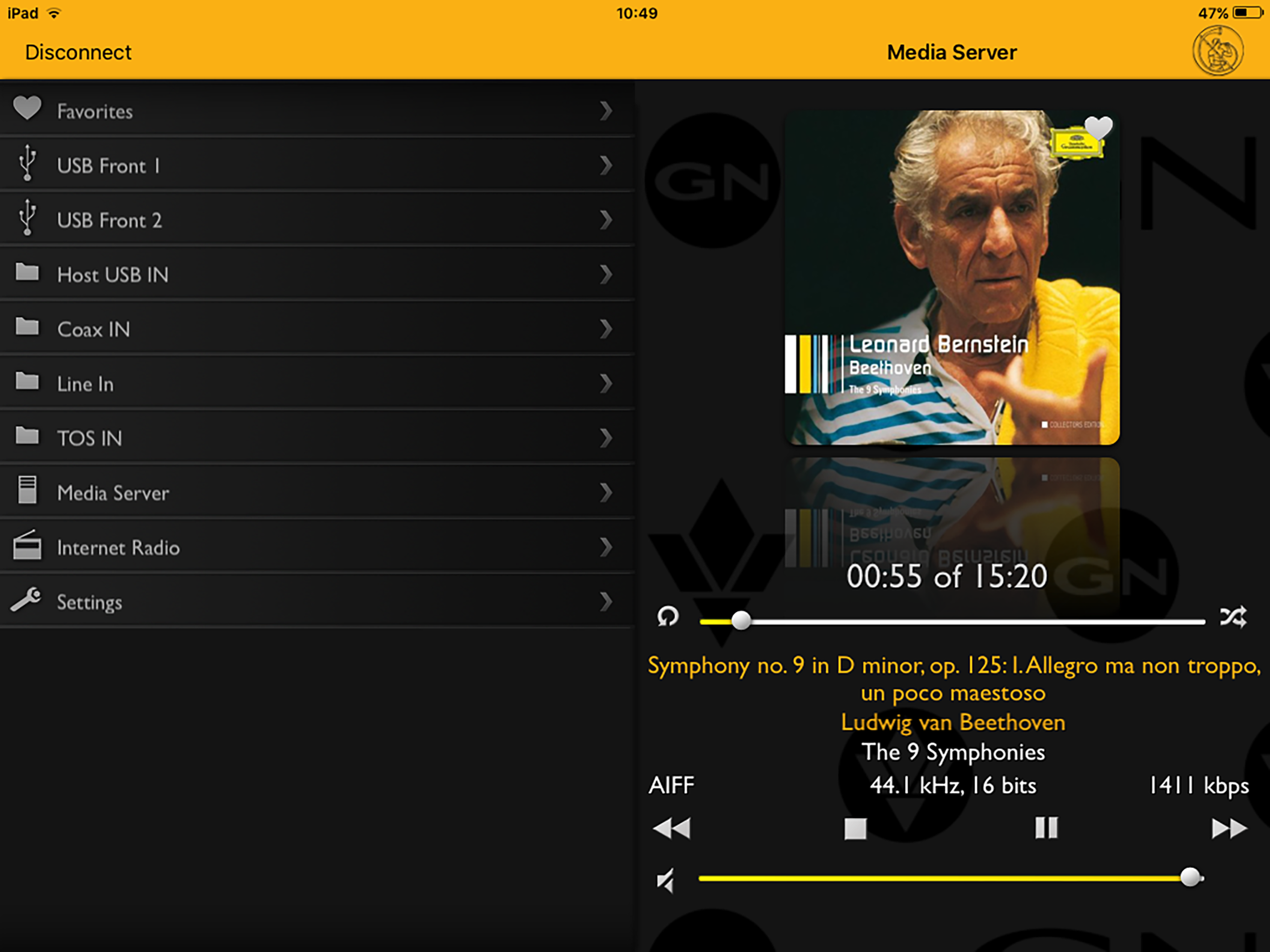Tap the AIFF format label
The image size is (1270, 952).
point(671,785)
